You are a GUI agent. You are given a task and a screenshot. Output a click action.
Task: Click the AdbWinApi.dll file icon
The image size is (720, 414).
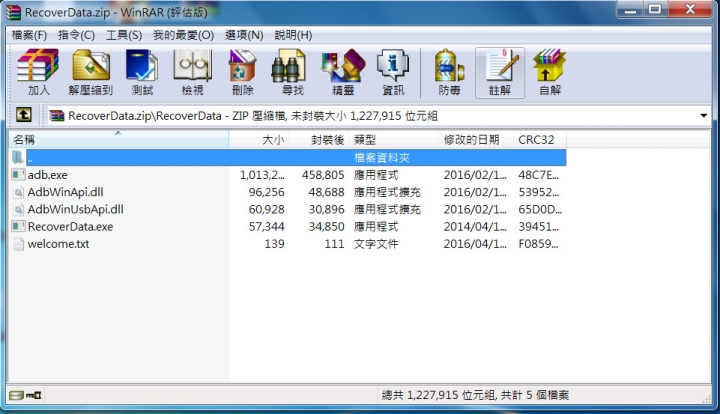click(x=18, y=192)
